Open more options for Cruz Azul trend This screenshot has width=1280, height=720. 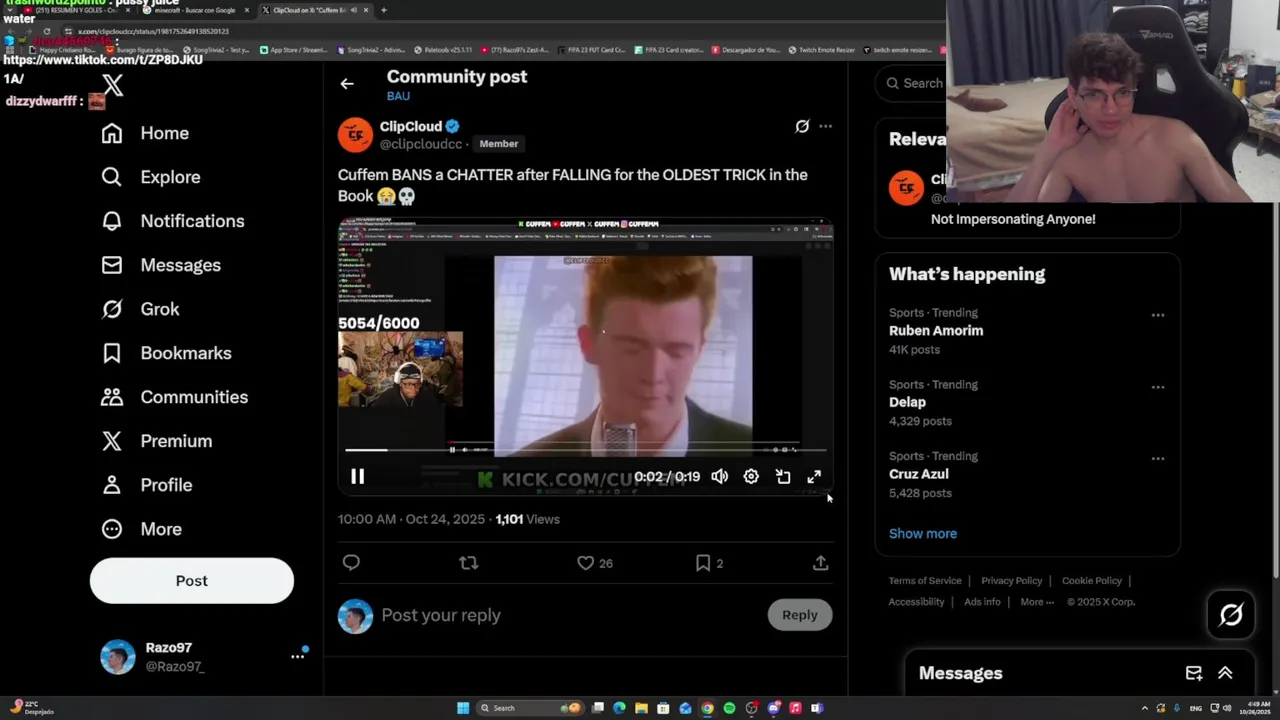[x=1157, y=459]
